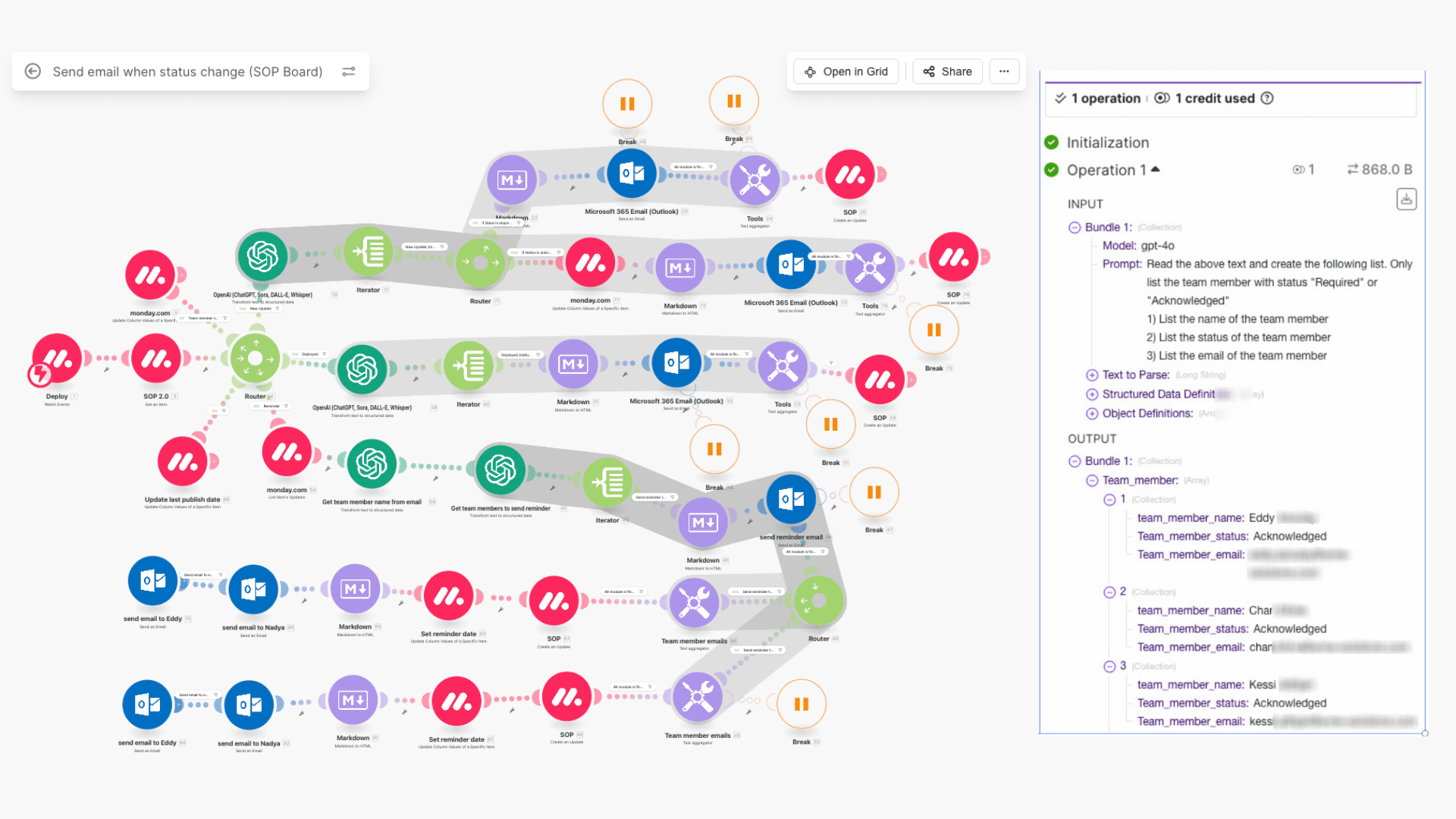This screenshot has width=1456, height=819.
Task: Collapse team member collection 1
Action: [x=1109, y=500]
